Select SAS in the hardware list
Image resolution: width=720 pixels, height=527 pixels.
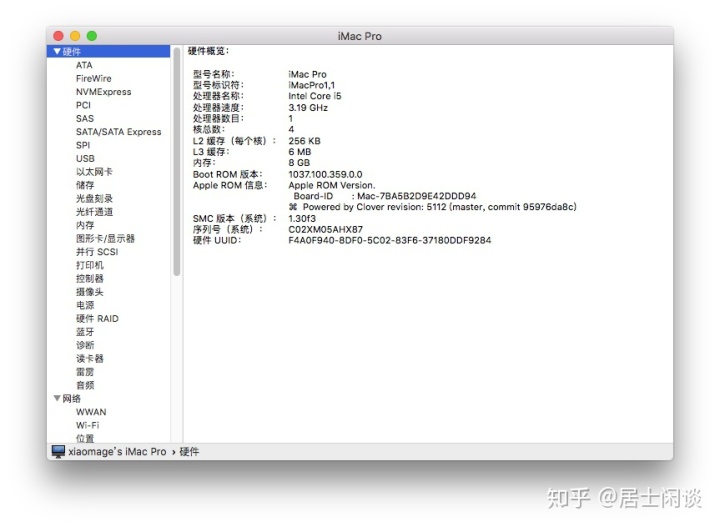click(84, 118)
